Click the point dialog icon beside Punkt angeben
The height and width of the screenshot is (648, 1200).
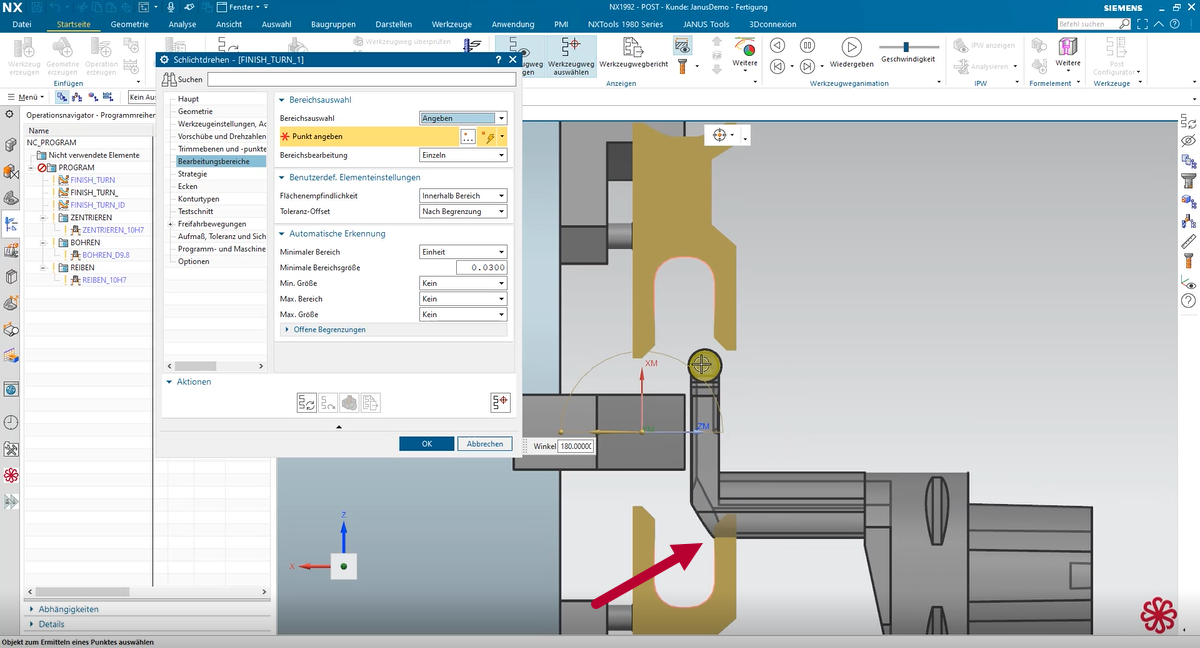(468, 137)
